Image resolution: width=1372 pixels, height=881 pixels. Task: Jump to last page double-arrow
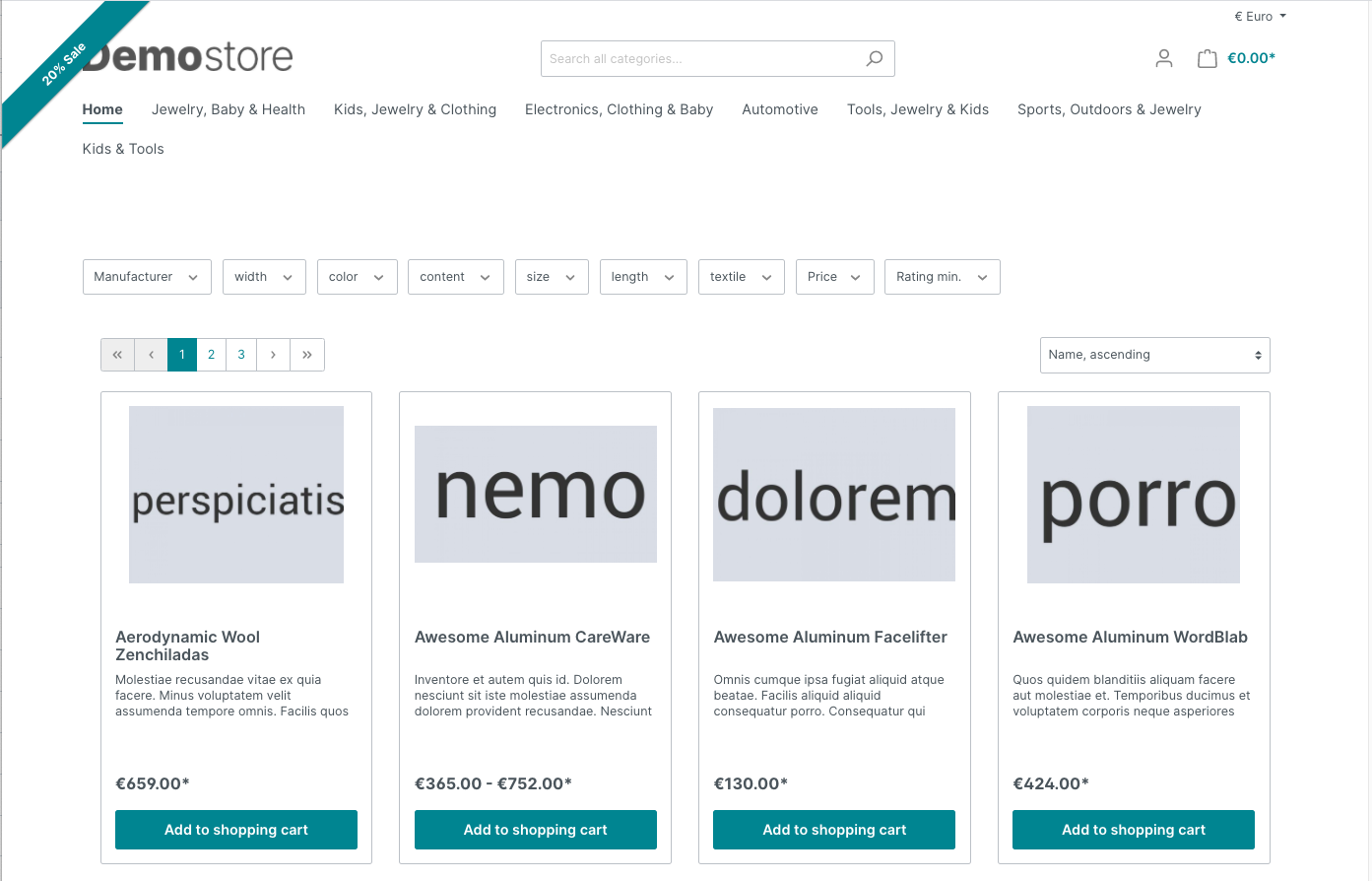(307, 355)
